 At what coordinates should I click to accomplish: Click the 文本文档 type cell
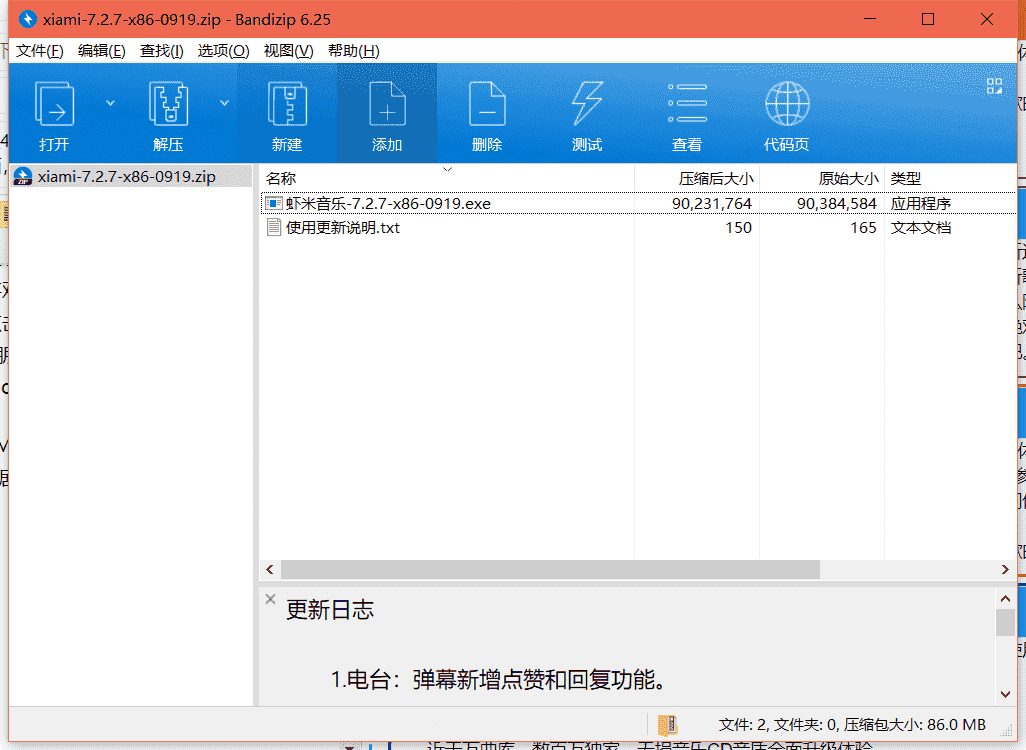pos(921,228)
